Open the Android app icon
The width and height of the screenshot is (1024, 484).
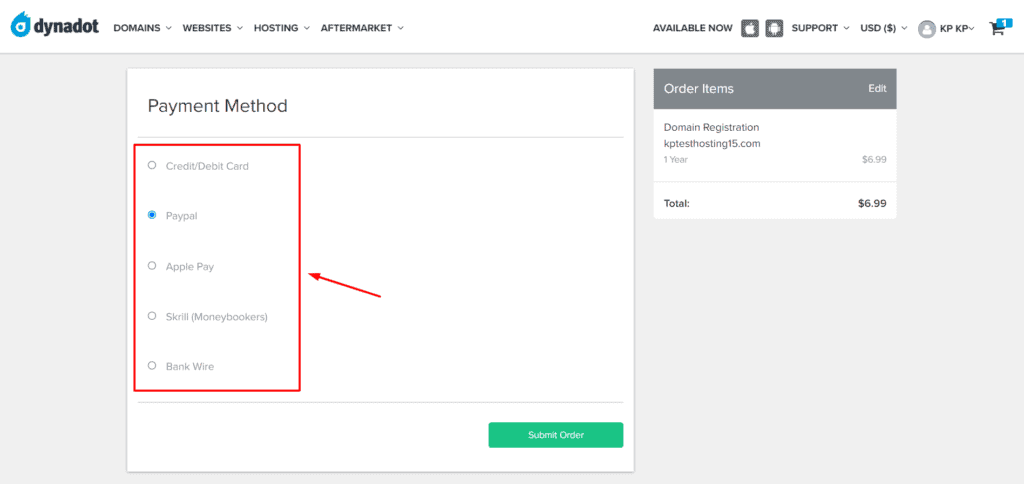point(774,29)
